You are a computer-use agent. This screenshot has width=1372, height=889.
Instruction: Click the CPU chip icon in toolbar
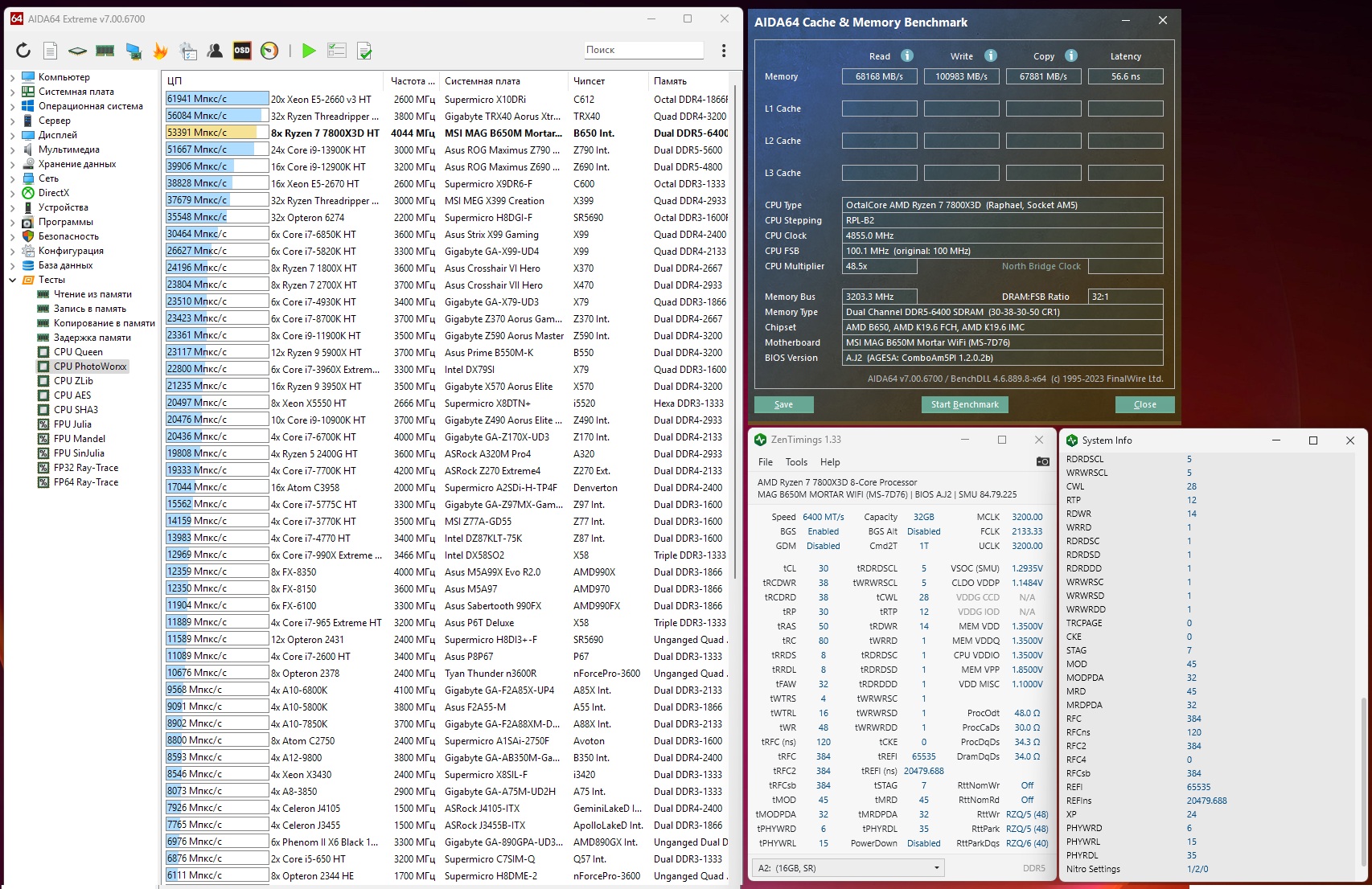77,51
